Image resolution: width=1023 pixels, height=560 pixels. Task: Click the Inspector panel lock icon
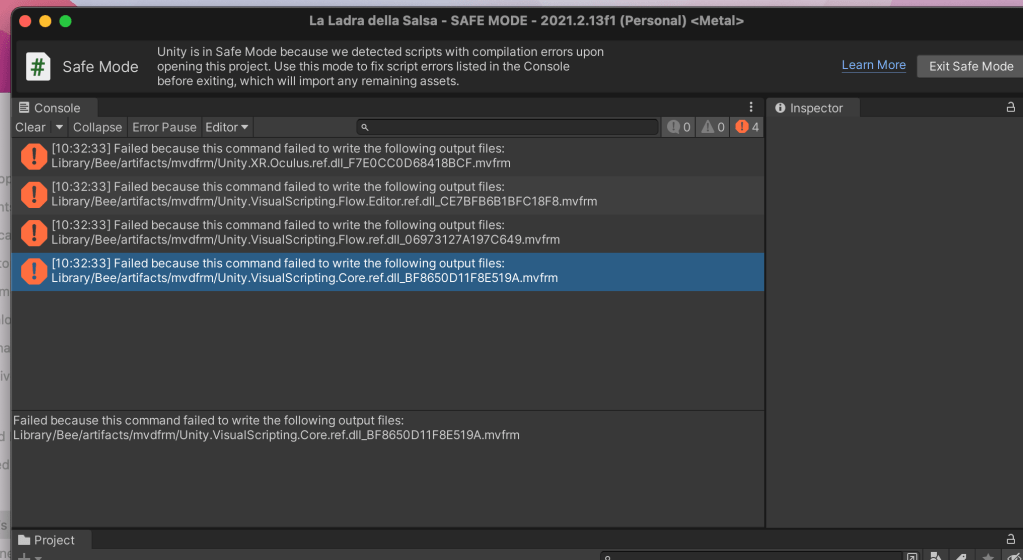[x=1010, y=108]
